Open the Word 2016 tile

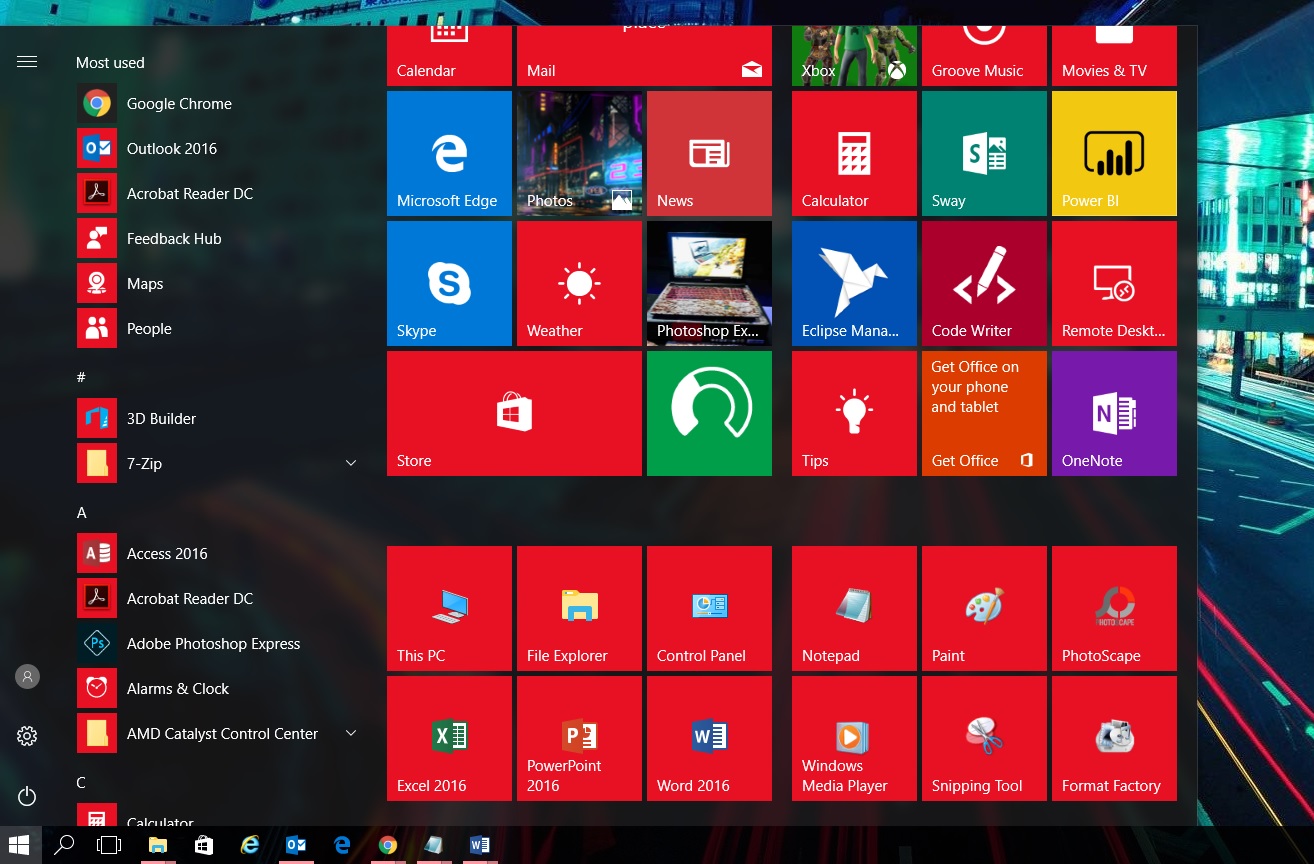tap(709, 738)
